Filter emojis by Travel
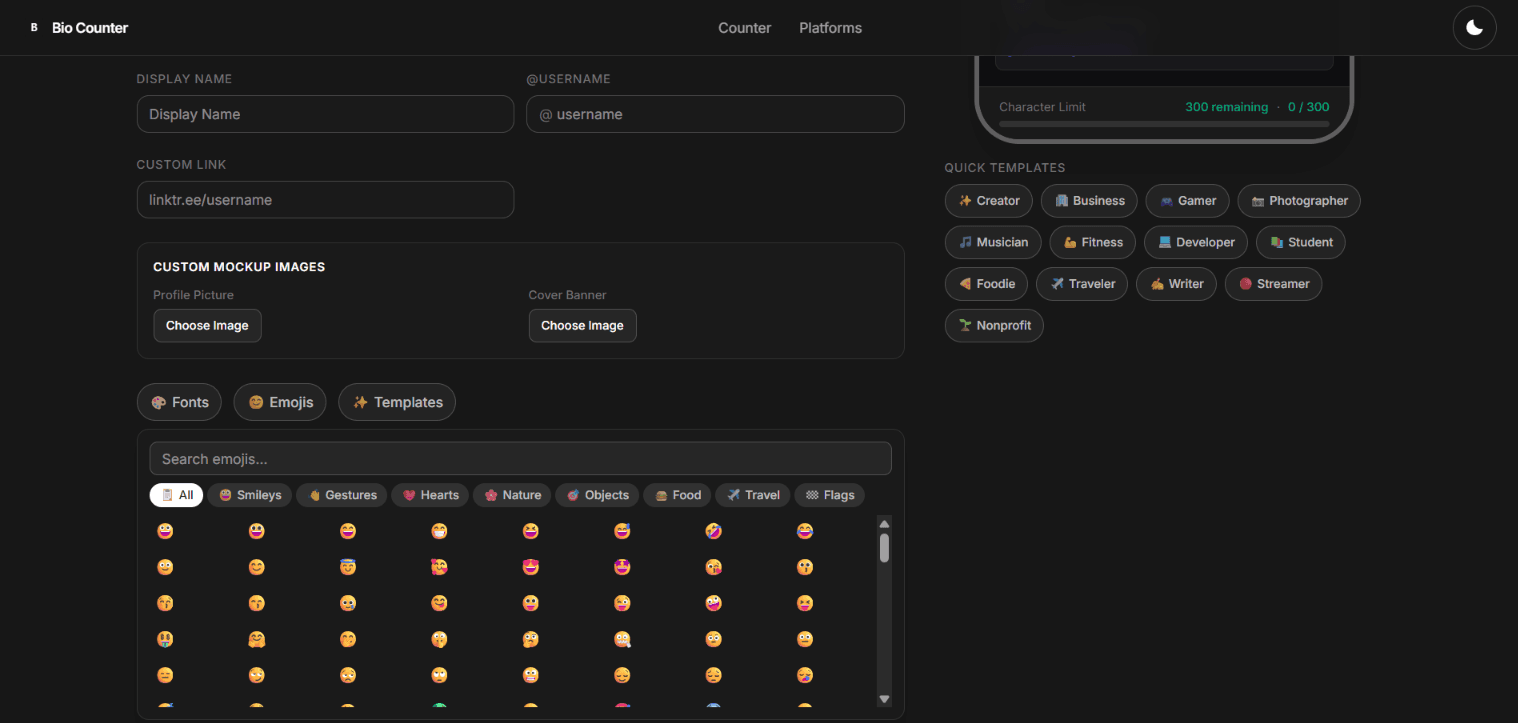Image resolution: width=1518 pixels, height=723 pixels. [x=753, y=495]
